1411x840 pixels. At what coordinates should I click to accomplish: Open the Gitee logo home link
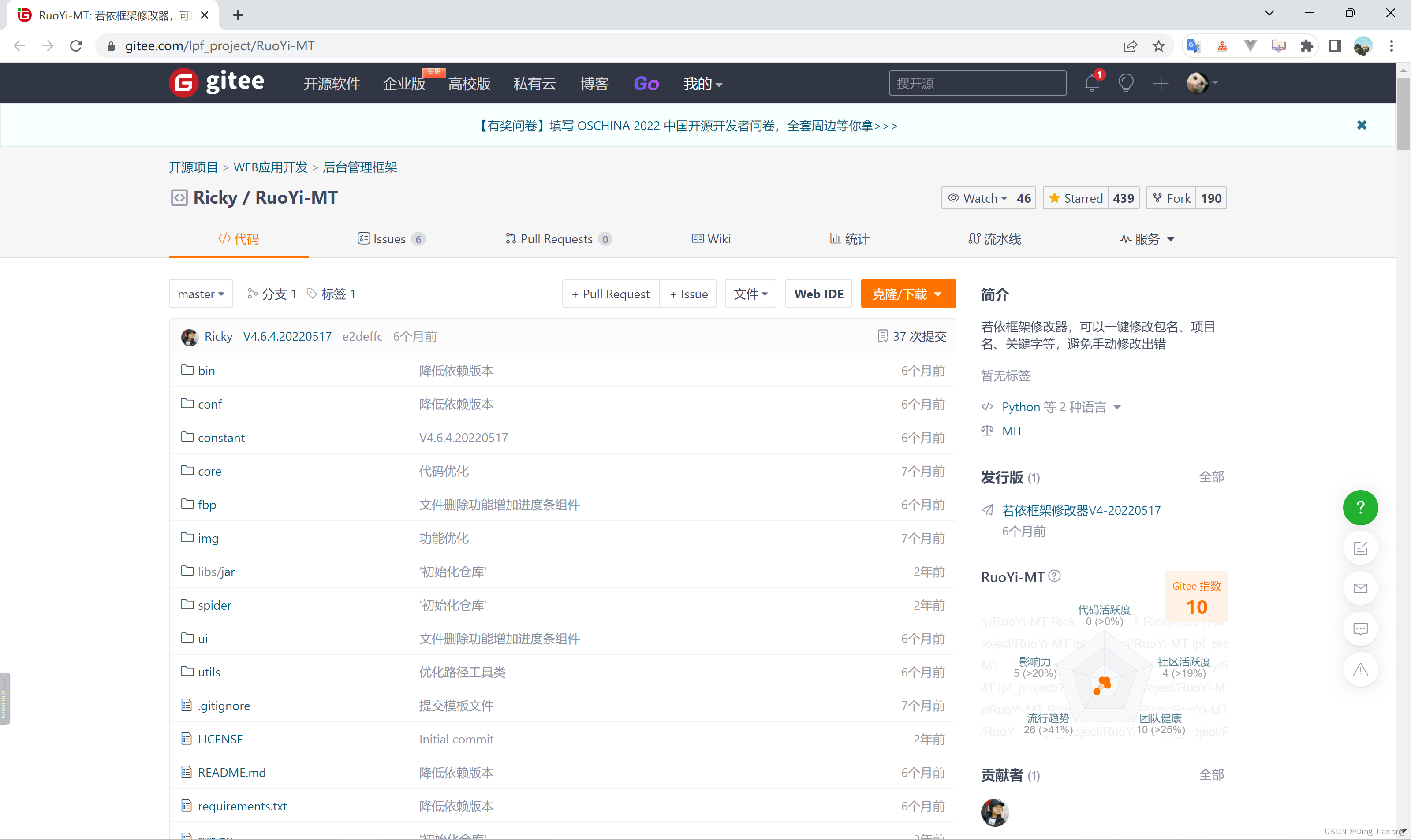click(217, 83)
